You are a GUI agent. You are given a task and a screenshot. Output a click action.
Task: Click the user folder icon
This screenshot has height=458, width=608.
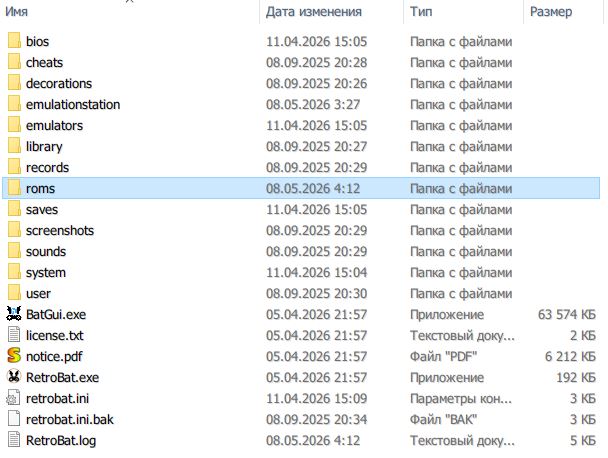[x=14, y=292]
